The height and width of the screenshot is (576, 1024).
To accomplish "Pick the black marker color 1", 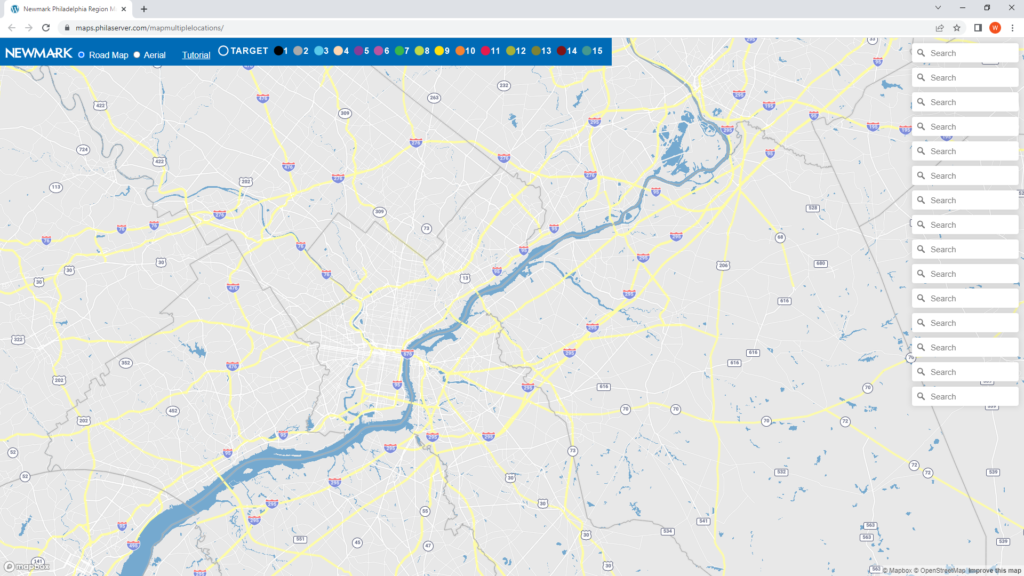I will [x=278, y=50].
